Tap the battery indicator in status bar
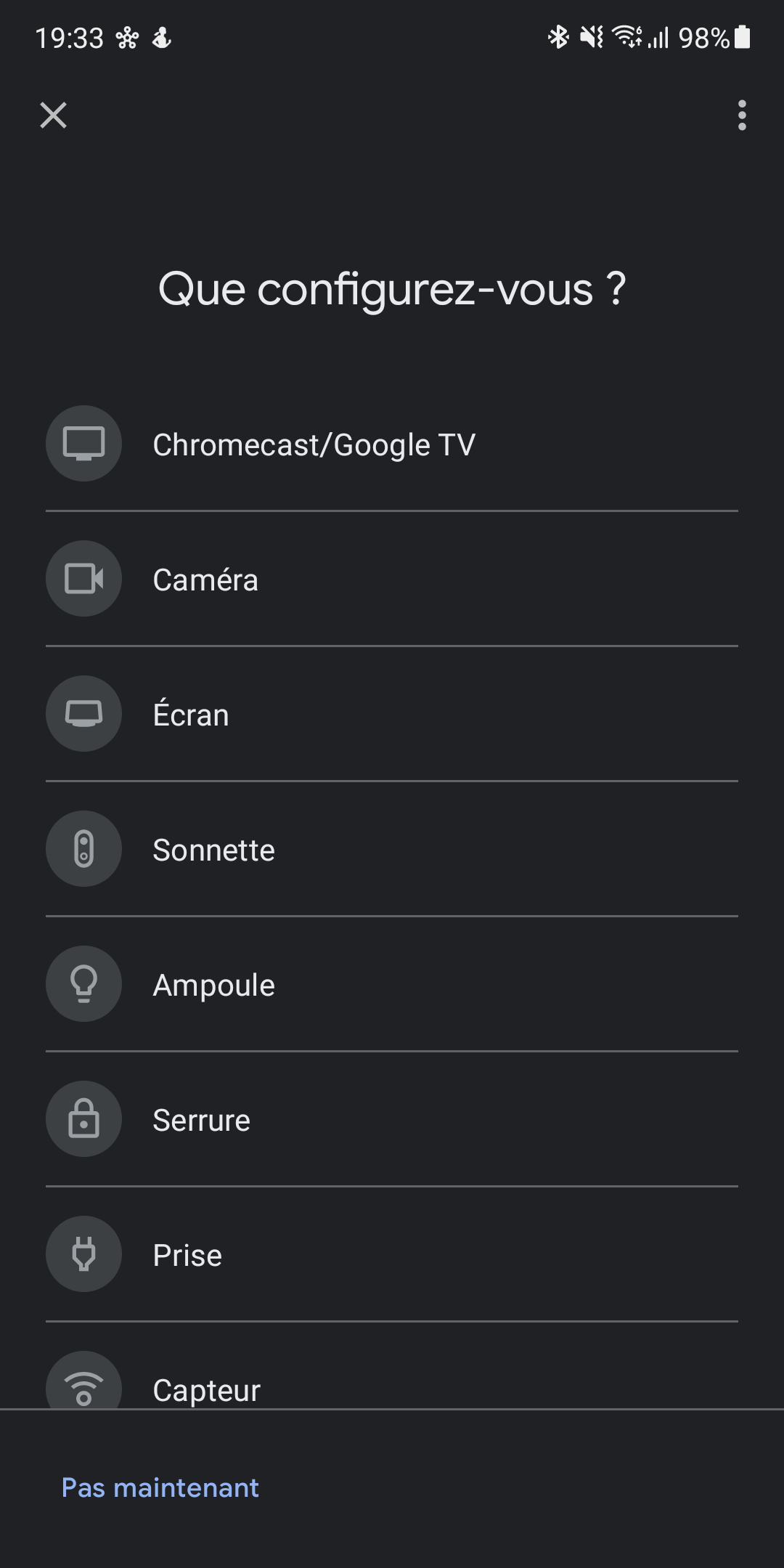784x1568 pixels. 742,37
